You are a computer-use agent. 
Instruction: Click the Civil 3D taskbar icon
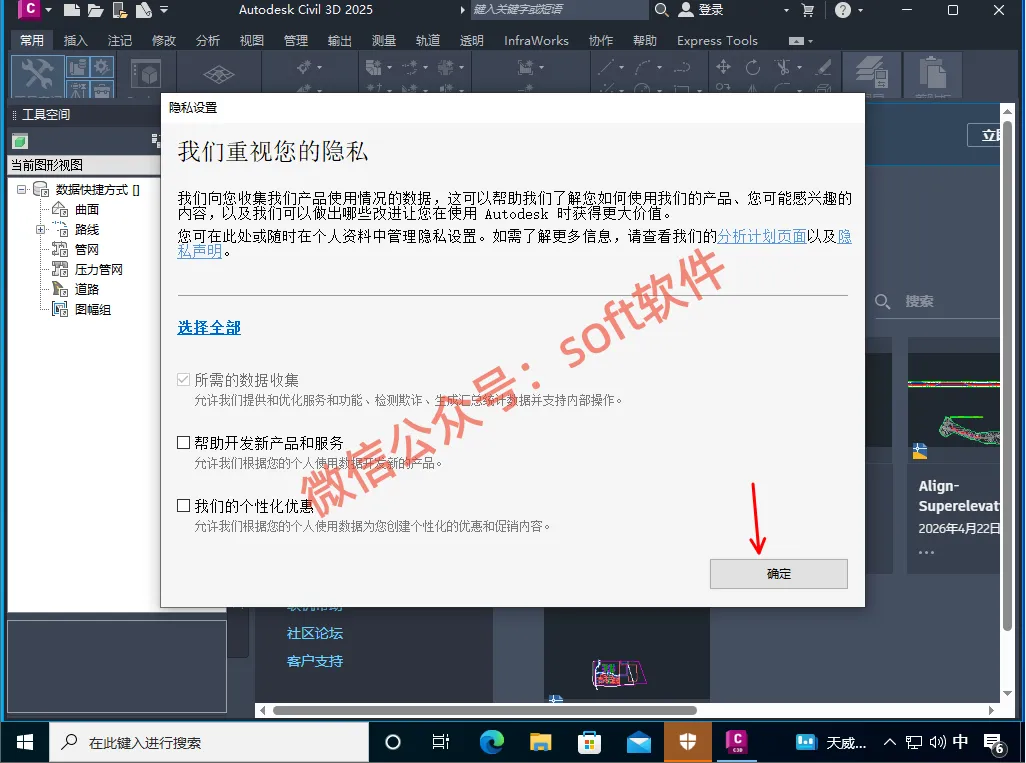(x=737, y=742)
